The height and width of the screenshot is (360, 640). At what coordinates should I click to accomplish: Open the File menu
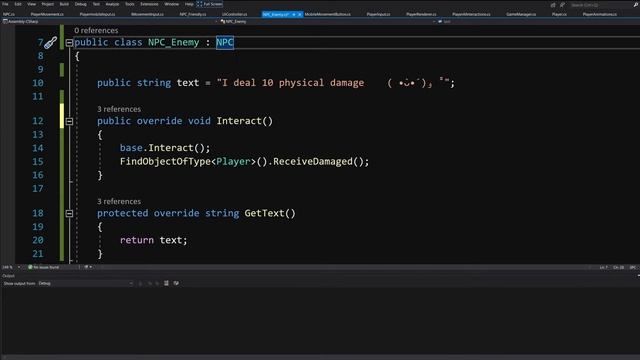5,4
